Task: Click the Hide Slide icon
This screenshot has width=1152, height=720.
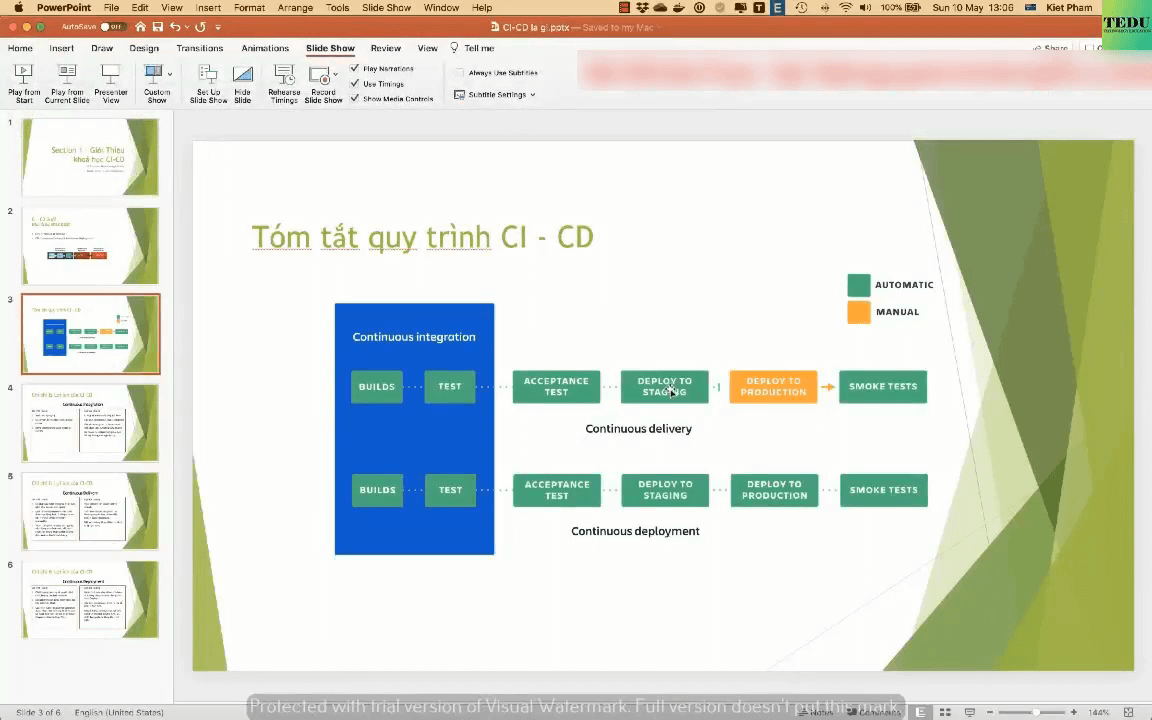Action: click(x=242, y=75)
